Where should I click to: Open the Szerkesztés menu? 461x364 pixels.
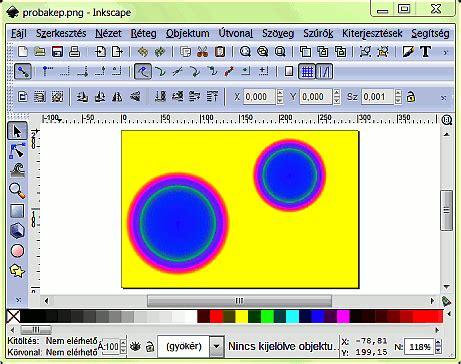pos(61,33)
